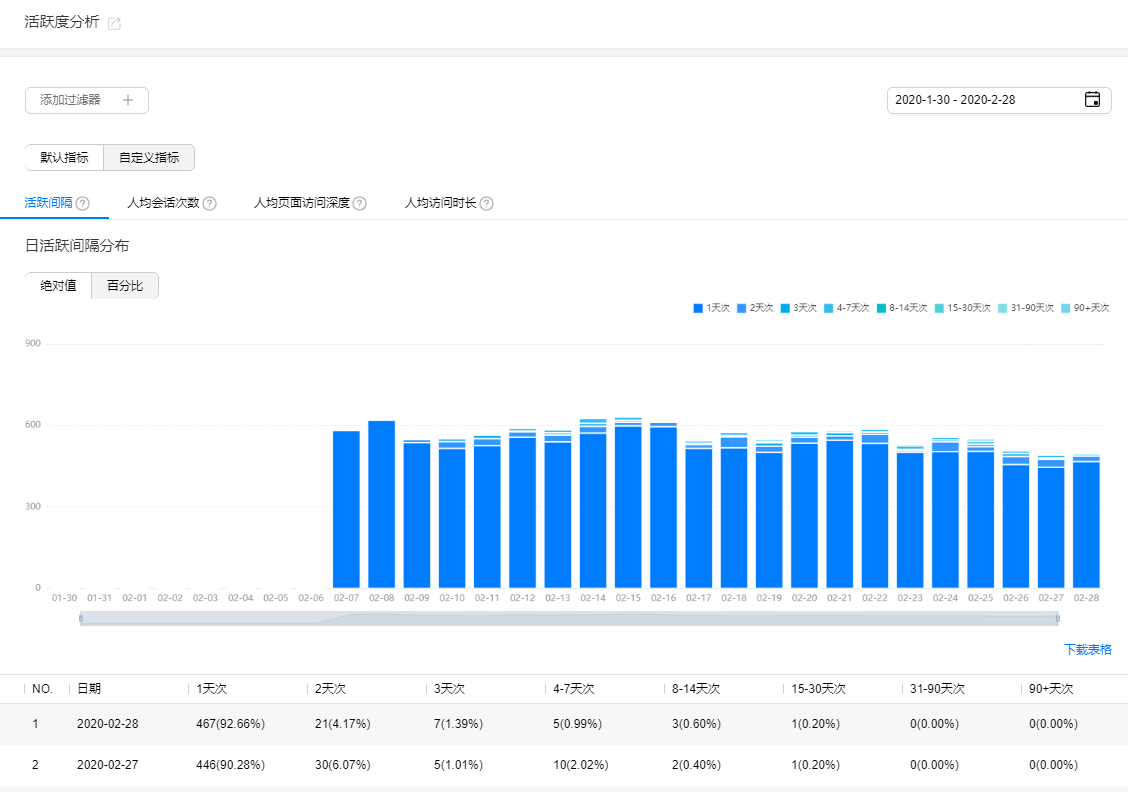Click the 5(1.01%) table cell
The height and width of the screenshot is (792, 1128).
[458, 765]
